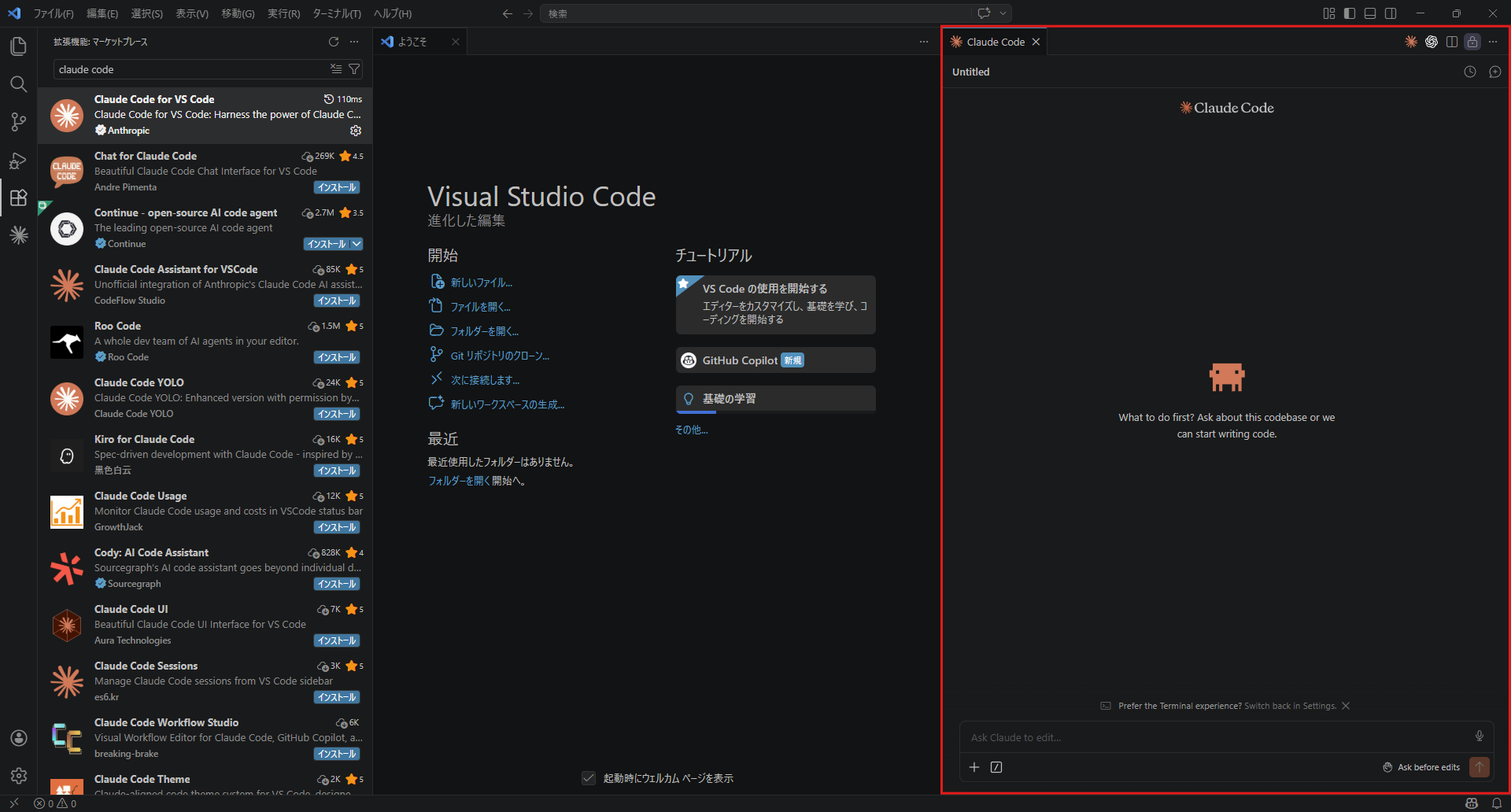The width and height of the screenshot is (1511, 812).
Task: Toggle the primary side bar layout button
Action: click(x=1349, y=13)
